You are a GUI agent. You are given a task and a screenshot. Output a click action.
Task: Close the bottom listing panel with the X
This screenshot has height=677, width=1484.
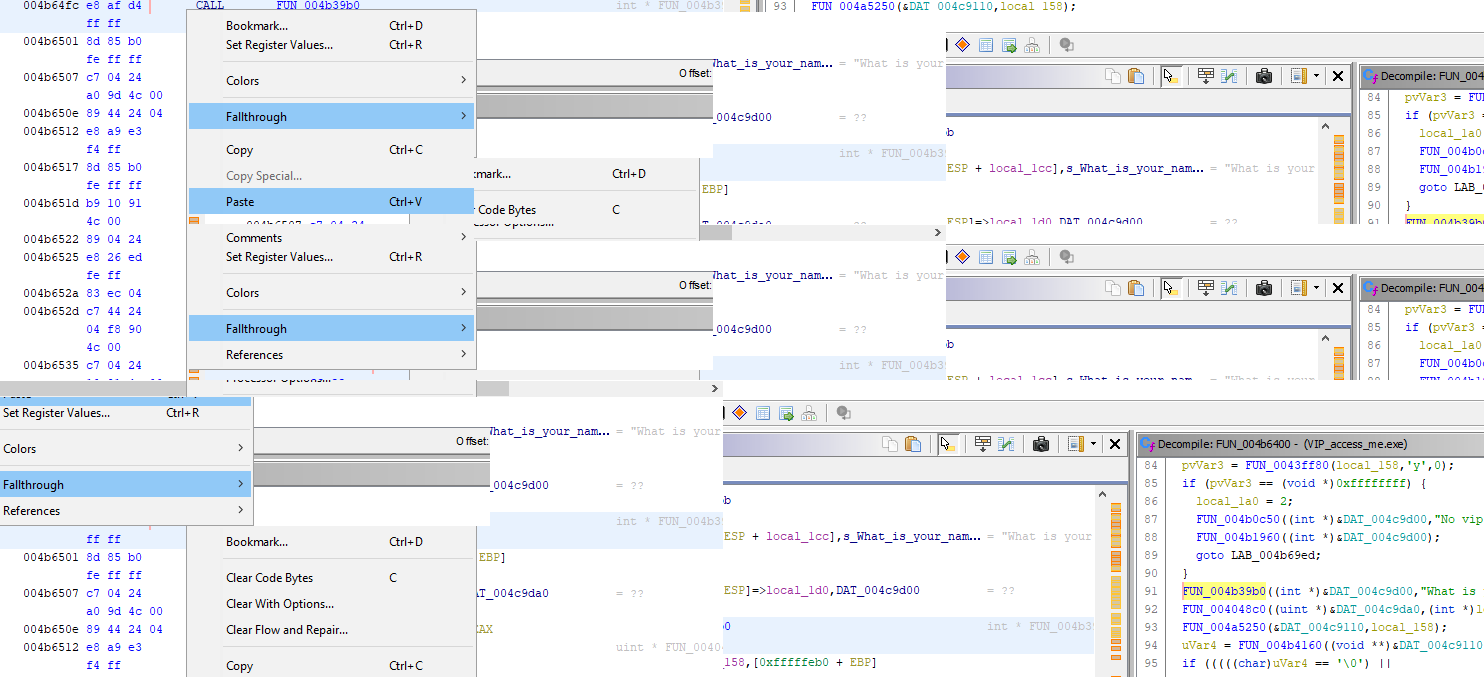pos(1115,444)
